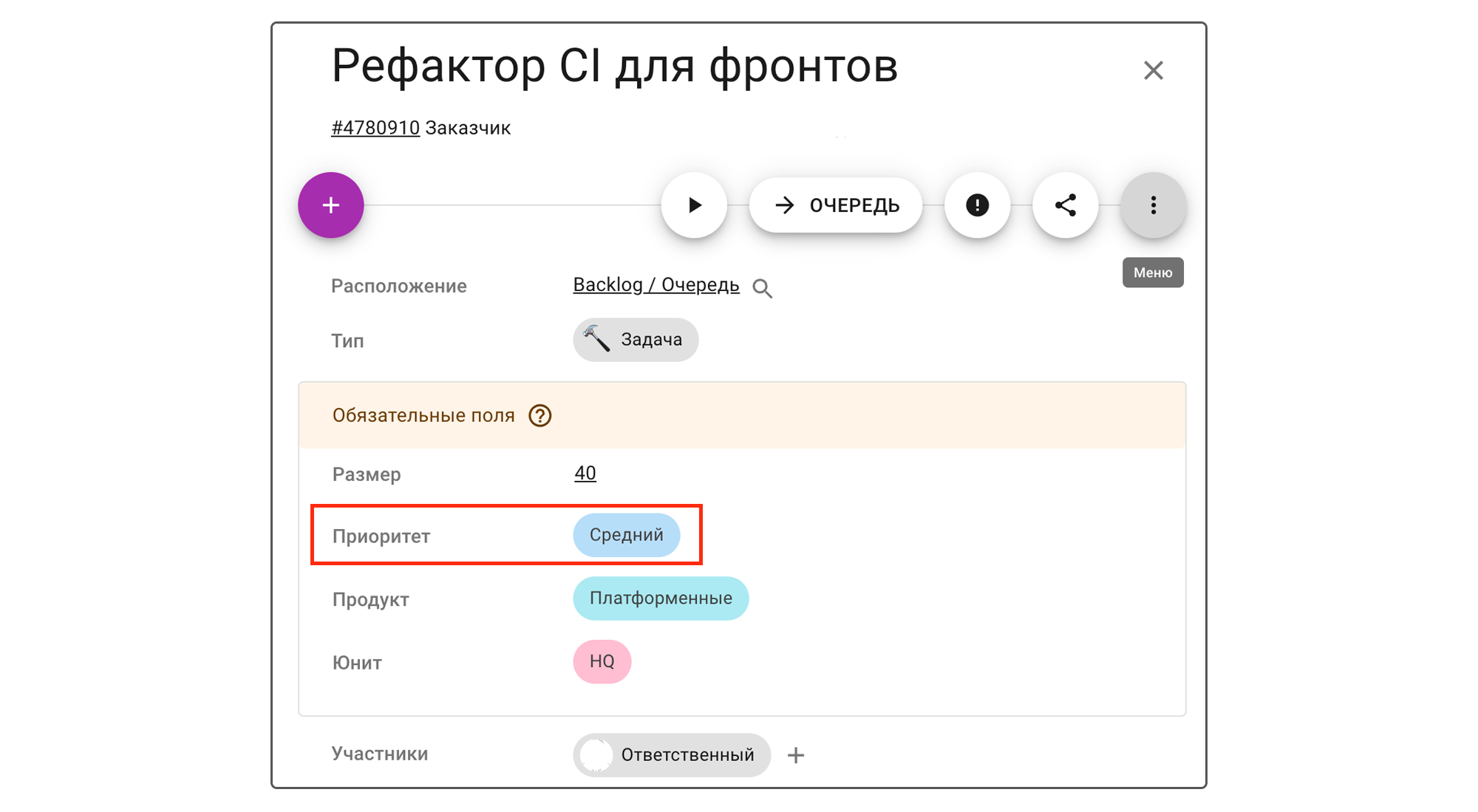Click the Приоритет field label
Screen dimensions: 1478x812
point(381,536)
